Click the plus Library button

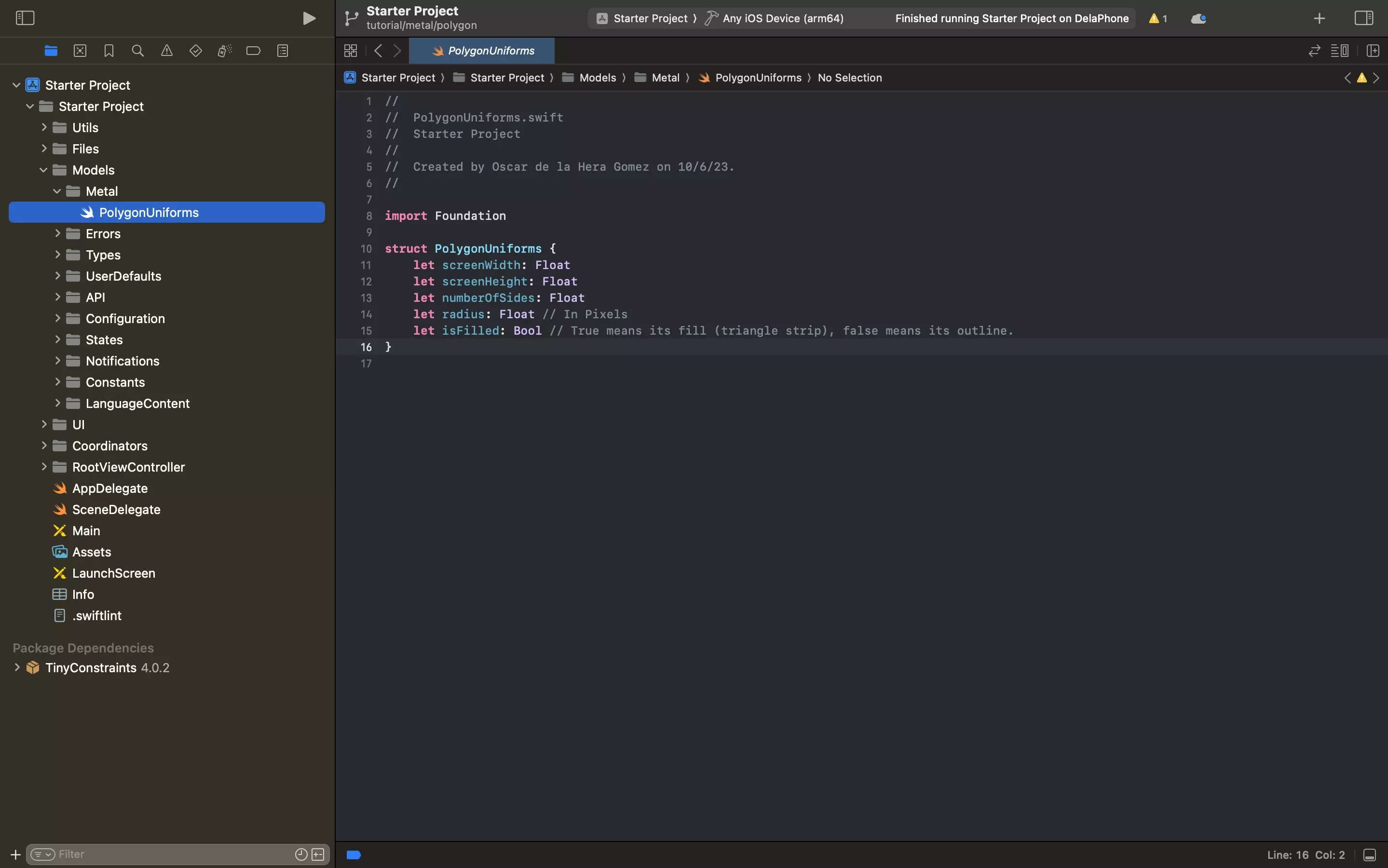pos(1319,18)
